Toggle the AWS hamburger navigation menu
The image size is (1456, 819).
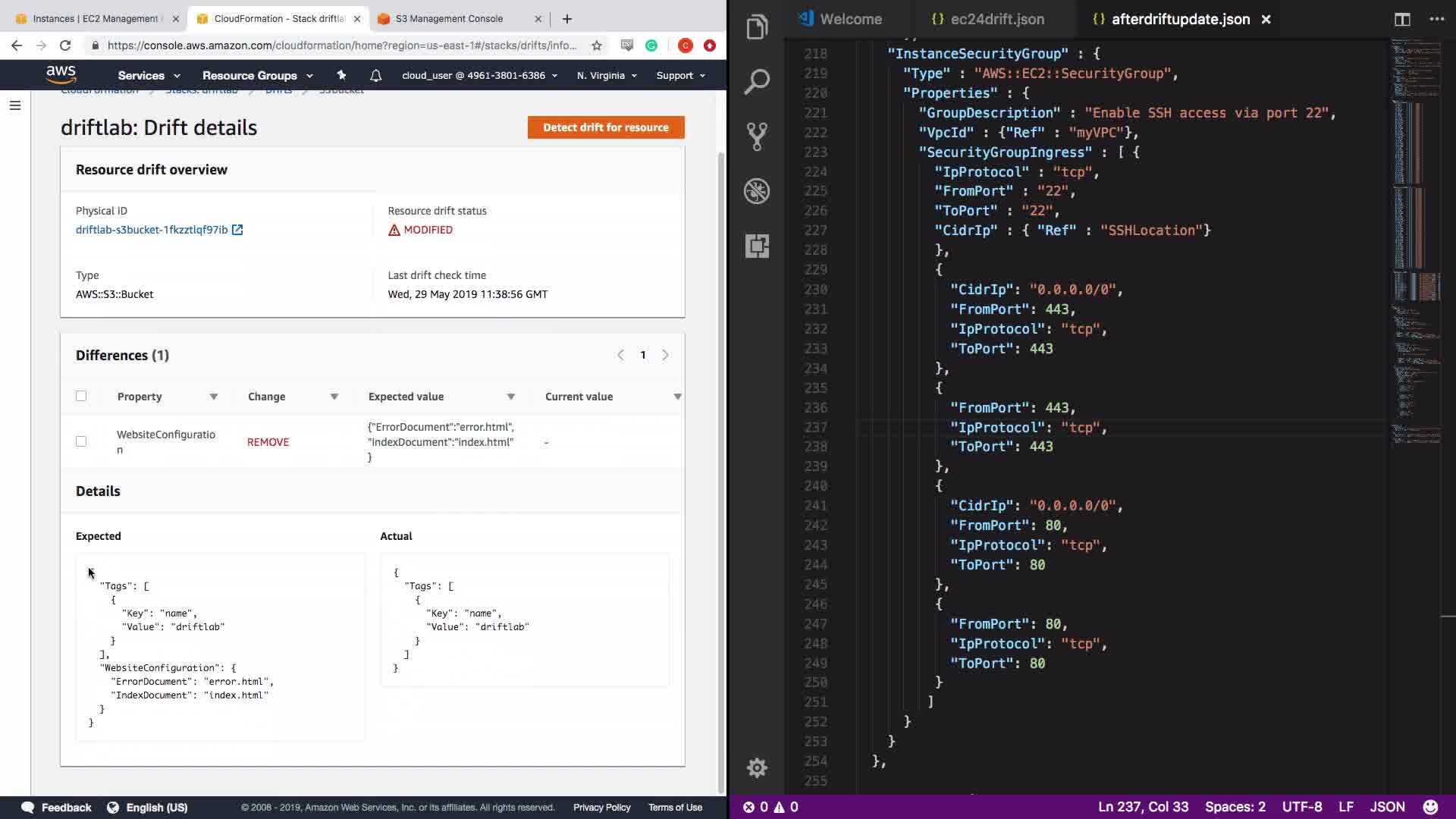pos(14,105)
